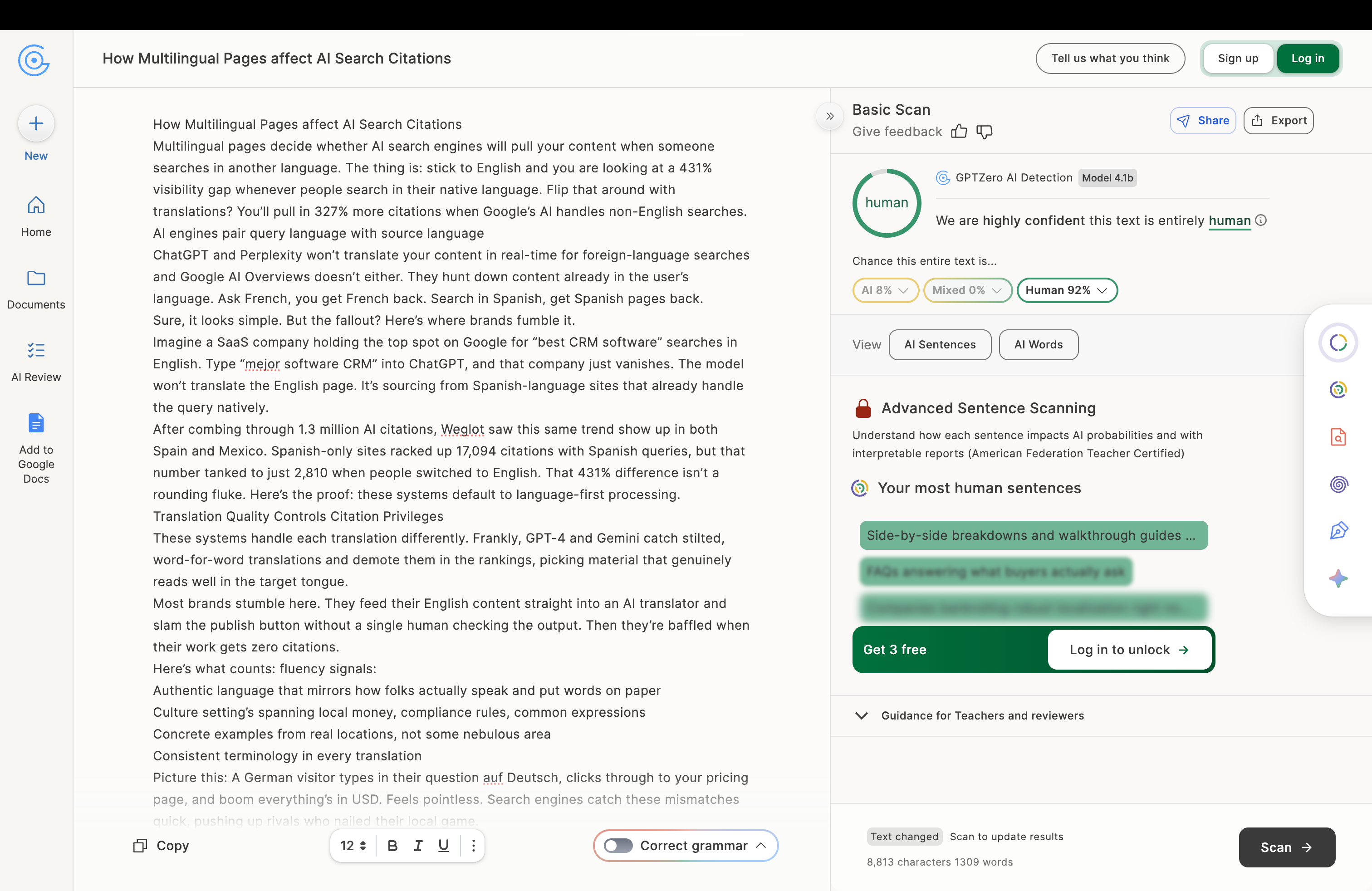The width and height of the screenshot is (1372, 891).
Task: Switch view to AI Words
Action: (x=1038, y=345)
